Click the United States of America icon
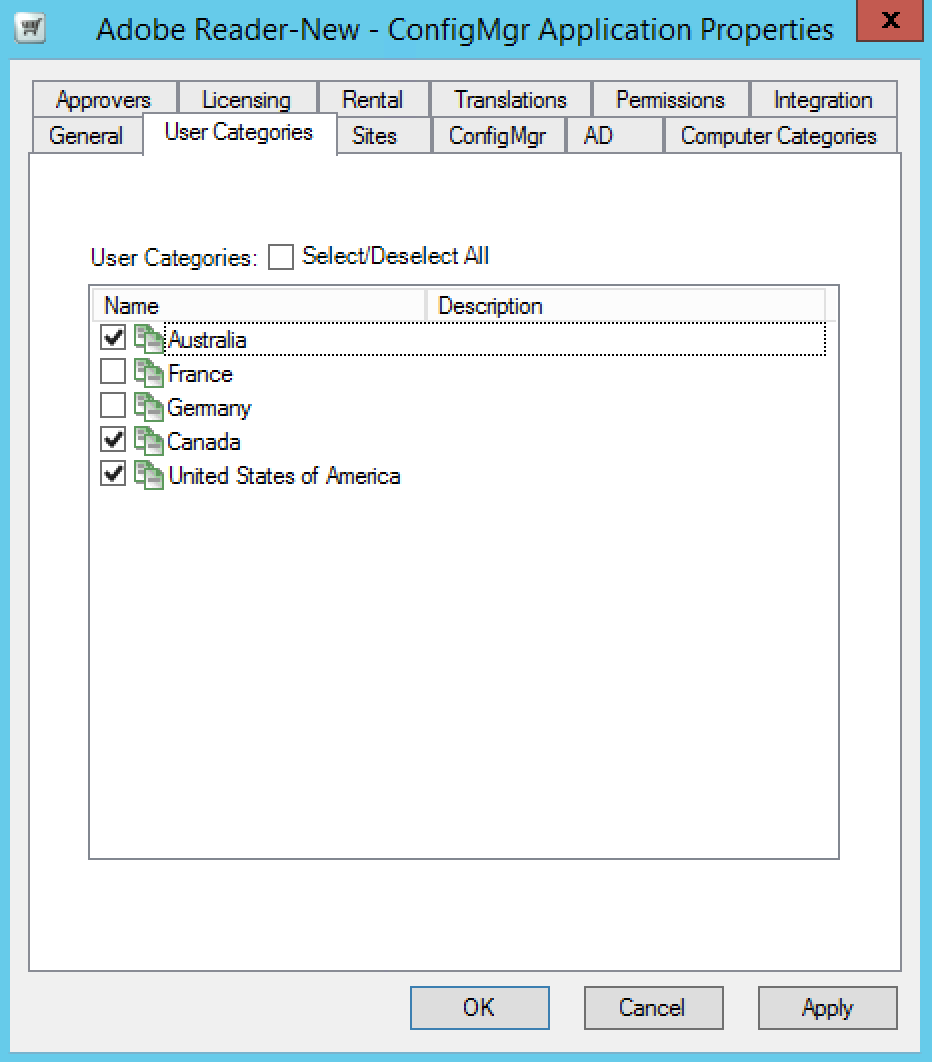 148,476
